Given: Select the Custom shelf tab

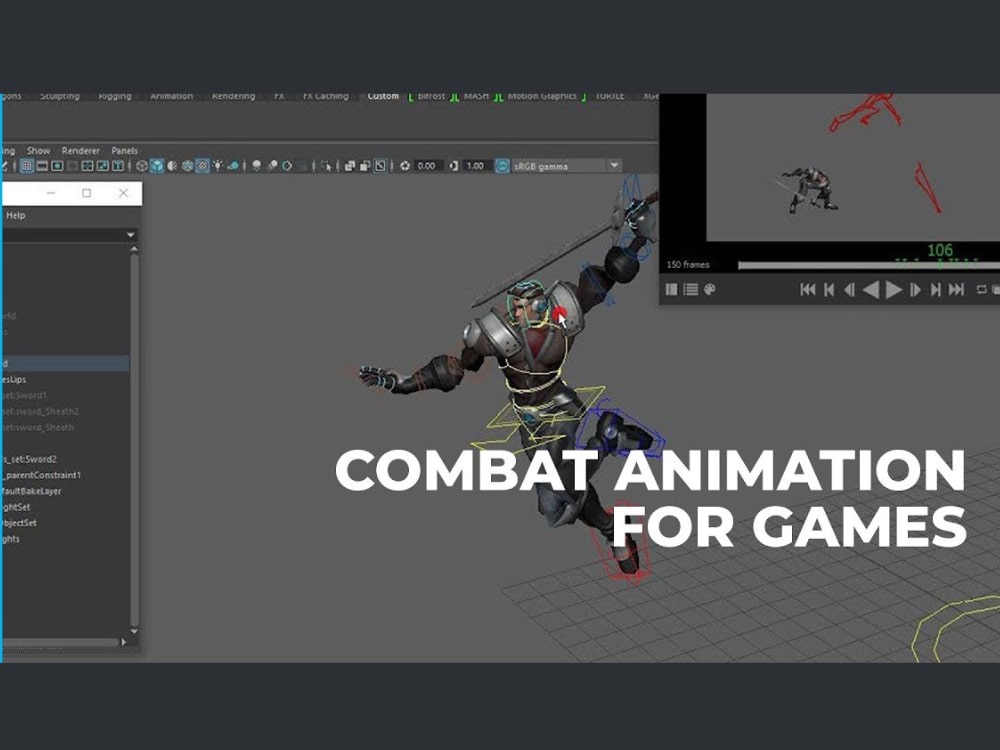Looking at the screenshot, I should tap(383, 96).
